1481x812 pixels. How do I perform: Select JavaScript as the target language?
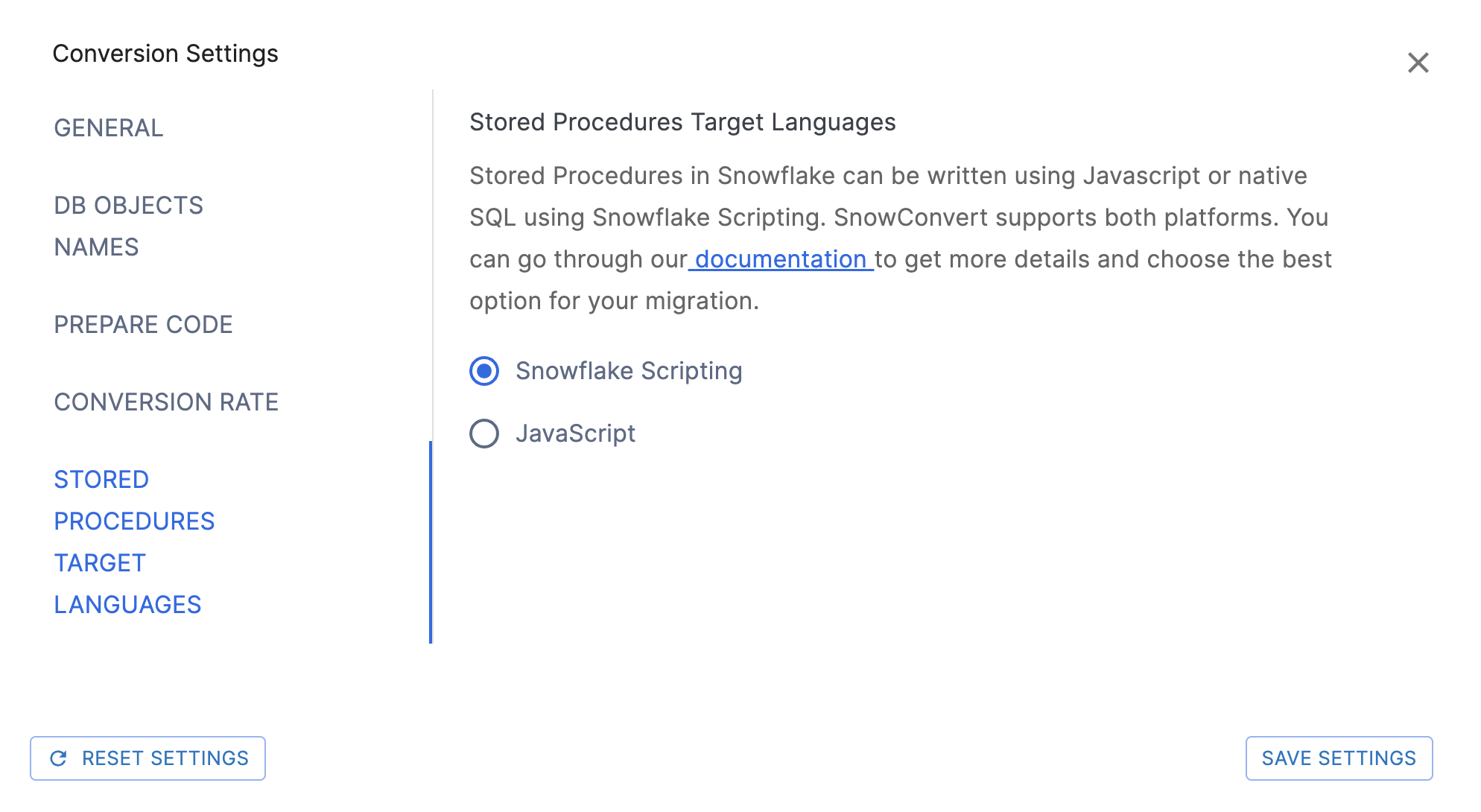point(484,433)
